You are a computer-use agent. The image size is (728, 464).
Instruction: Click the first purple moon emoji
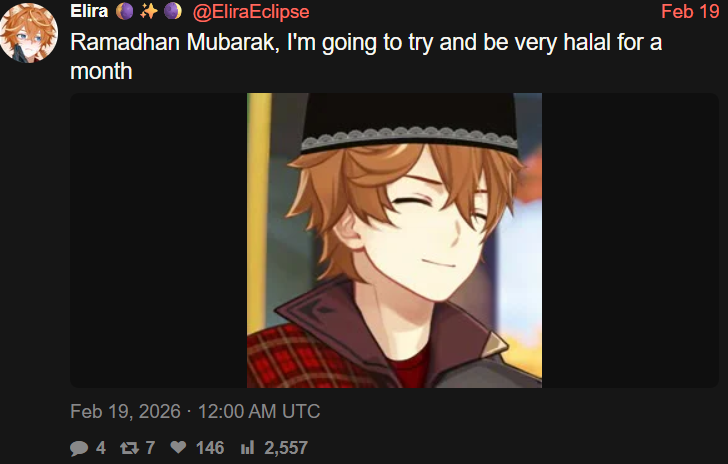(124, 11)
